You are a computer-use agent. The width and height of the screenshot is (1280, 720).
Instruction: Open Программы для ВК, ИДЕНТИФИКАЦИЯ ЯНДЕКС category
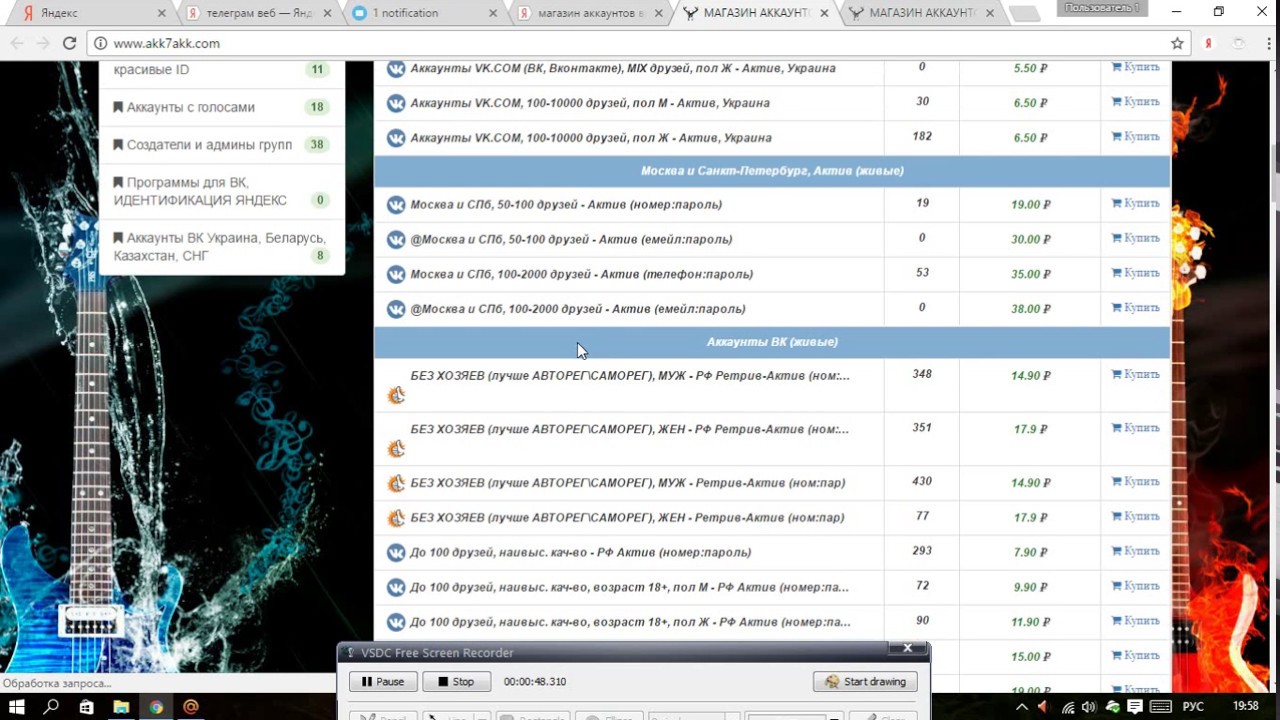coord(221,191)
